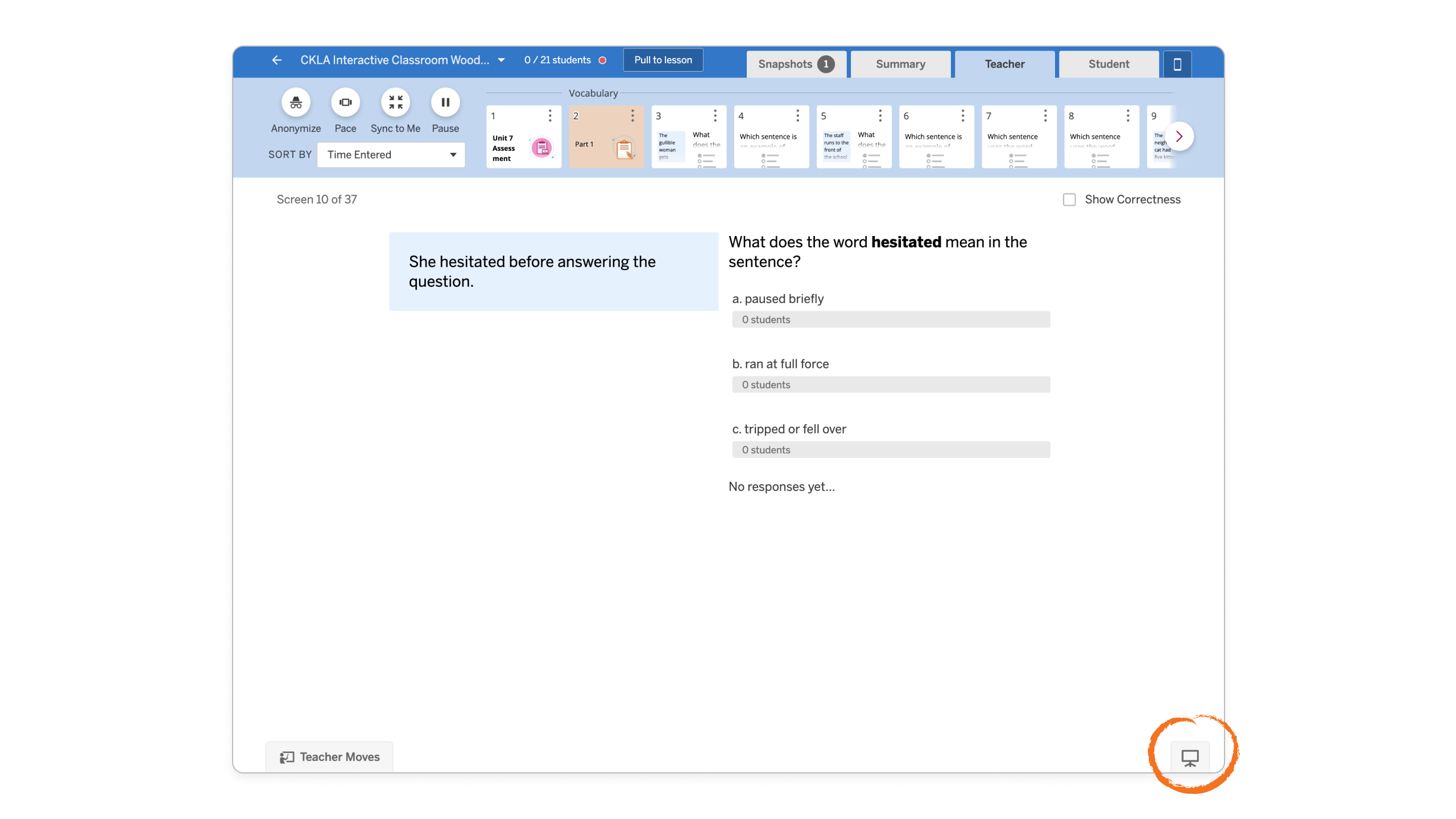1456x819 pixels.
Task: Open Teacher Moves at bottom left
Action: [x=329, y=756]
